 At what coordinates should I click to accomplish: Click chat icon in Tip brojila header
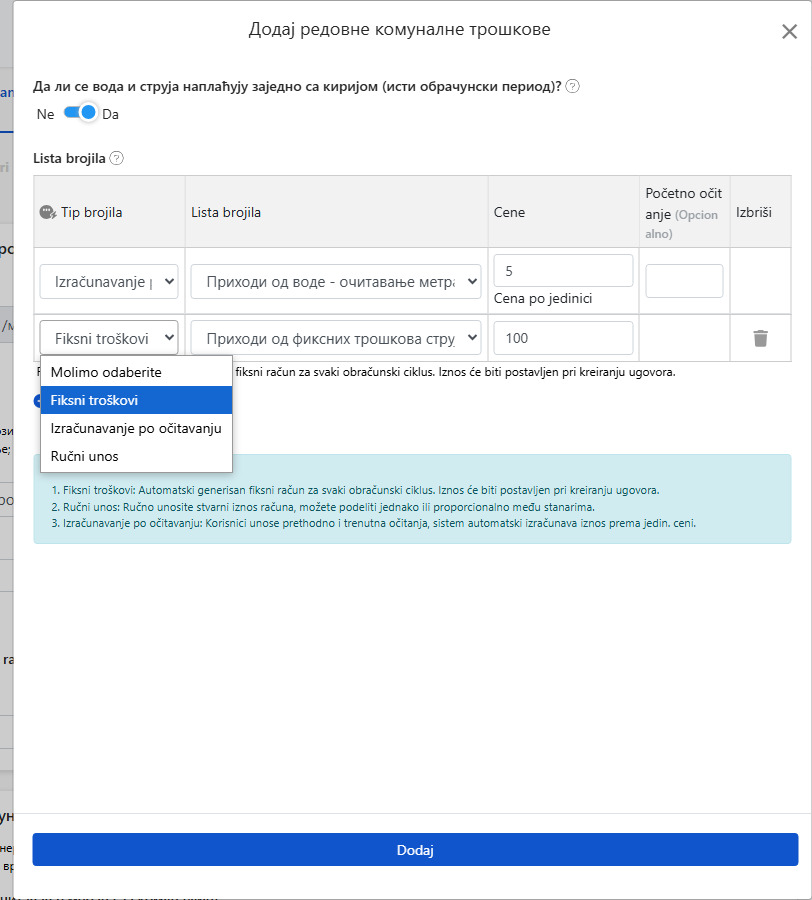48,212
